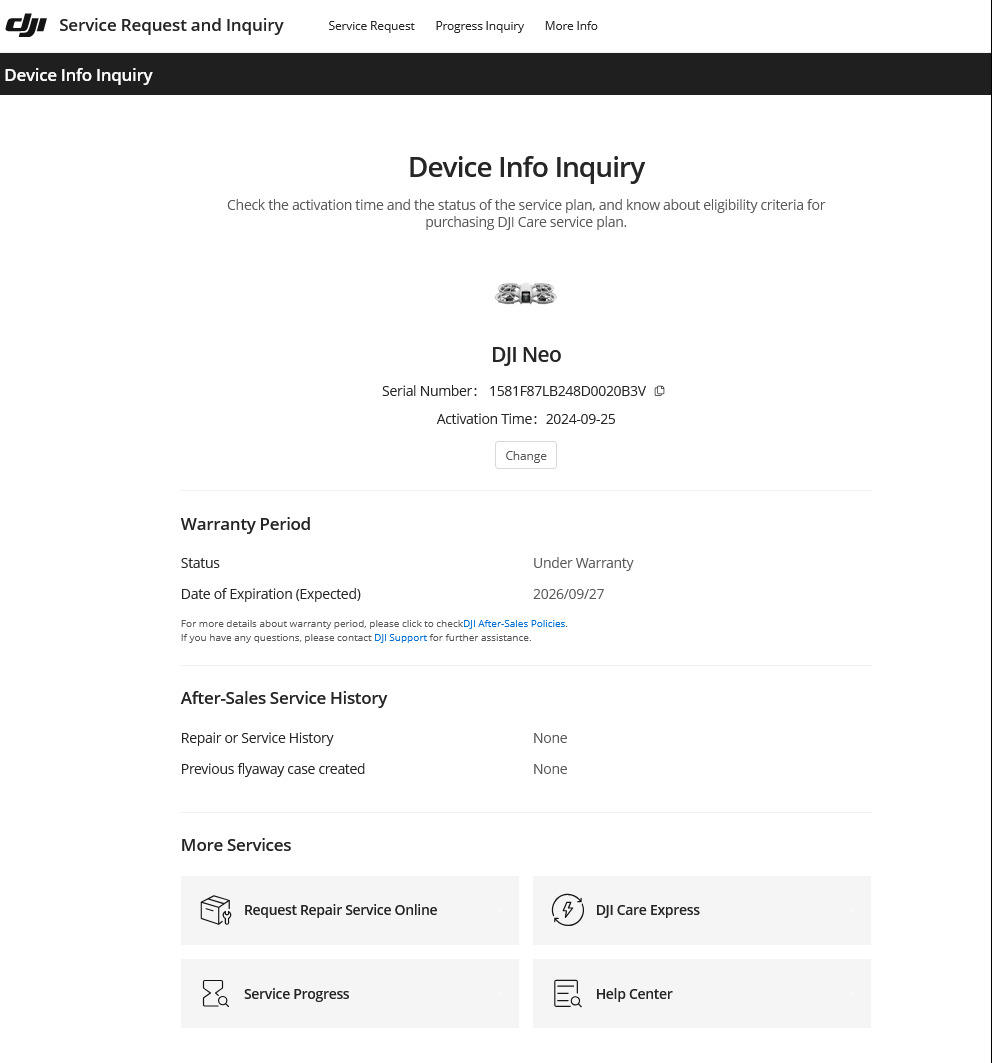
Task: Click the activation date 2024-09-25
Action: tap(580, 420)
